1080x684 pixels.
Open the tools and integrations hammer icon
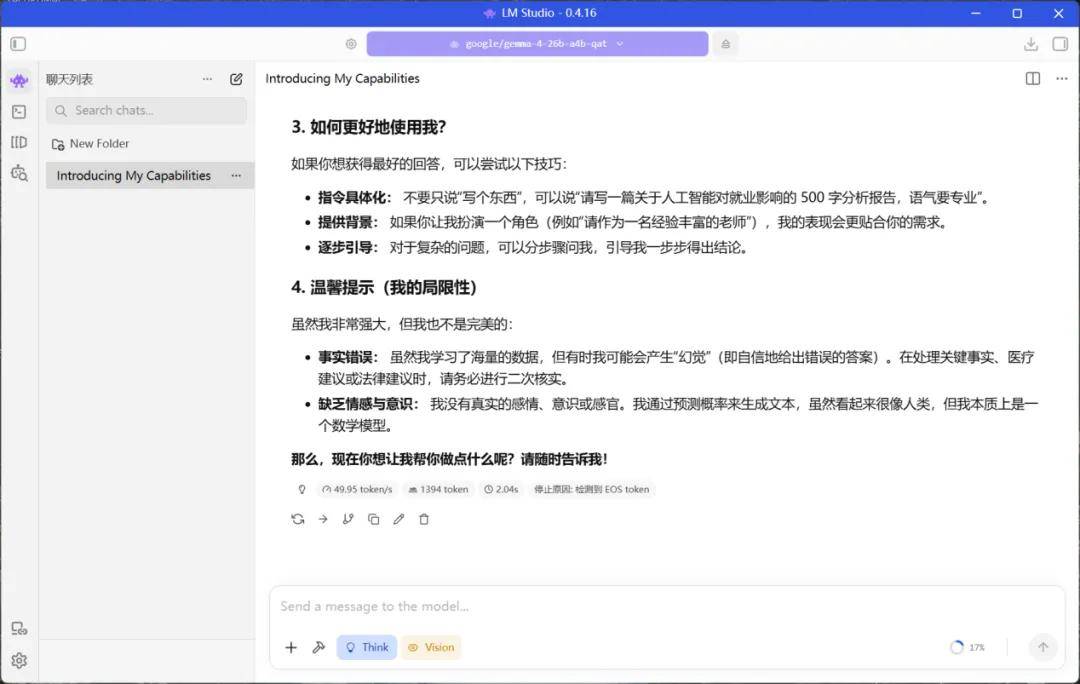318,647
